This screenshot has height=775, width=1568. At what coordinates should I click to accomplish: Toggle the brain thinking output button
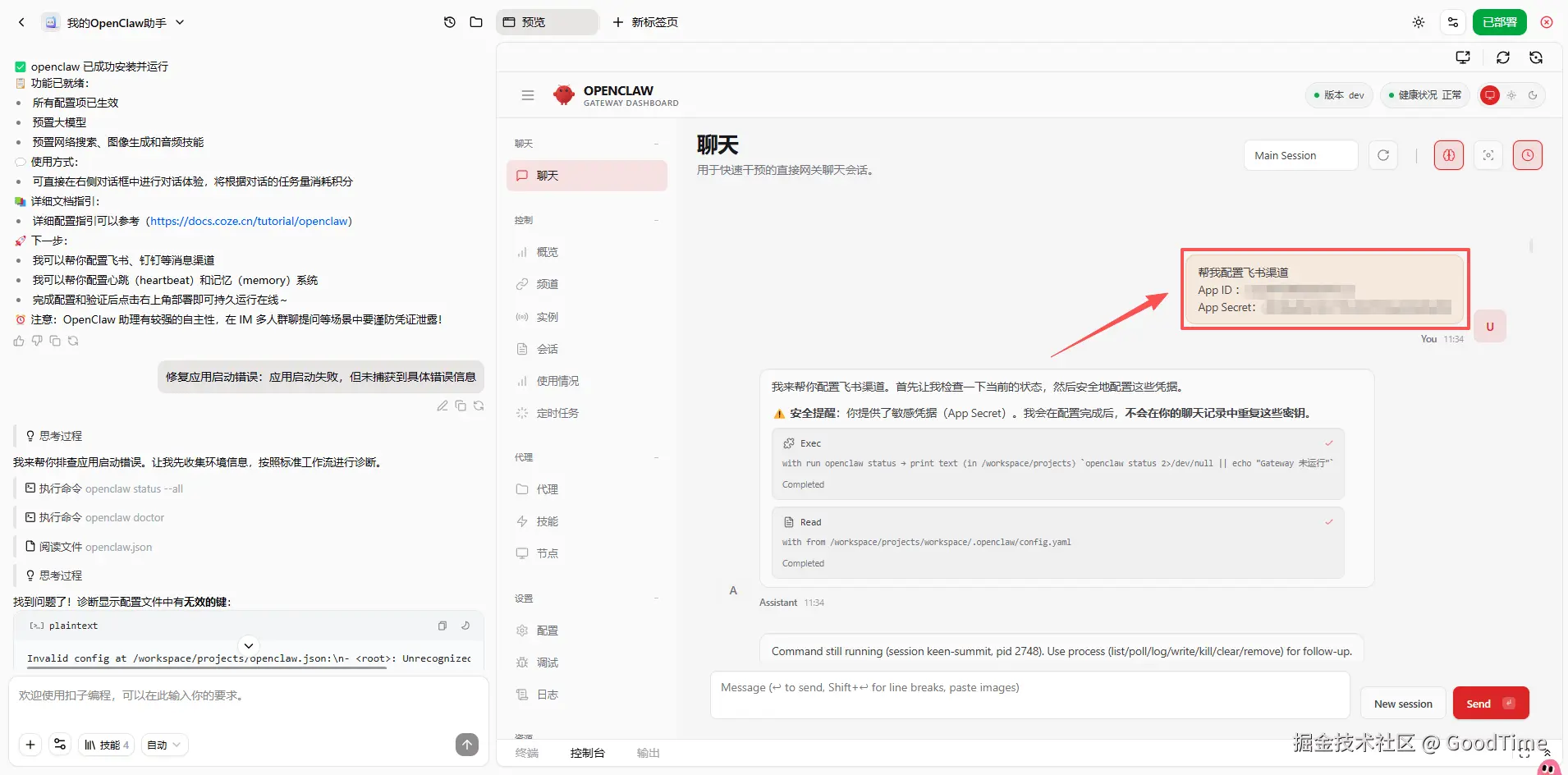point(1449,155)
